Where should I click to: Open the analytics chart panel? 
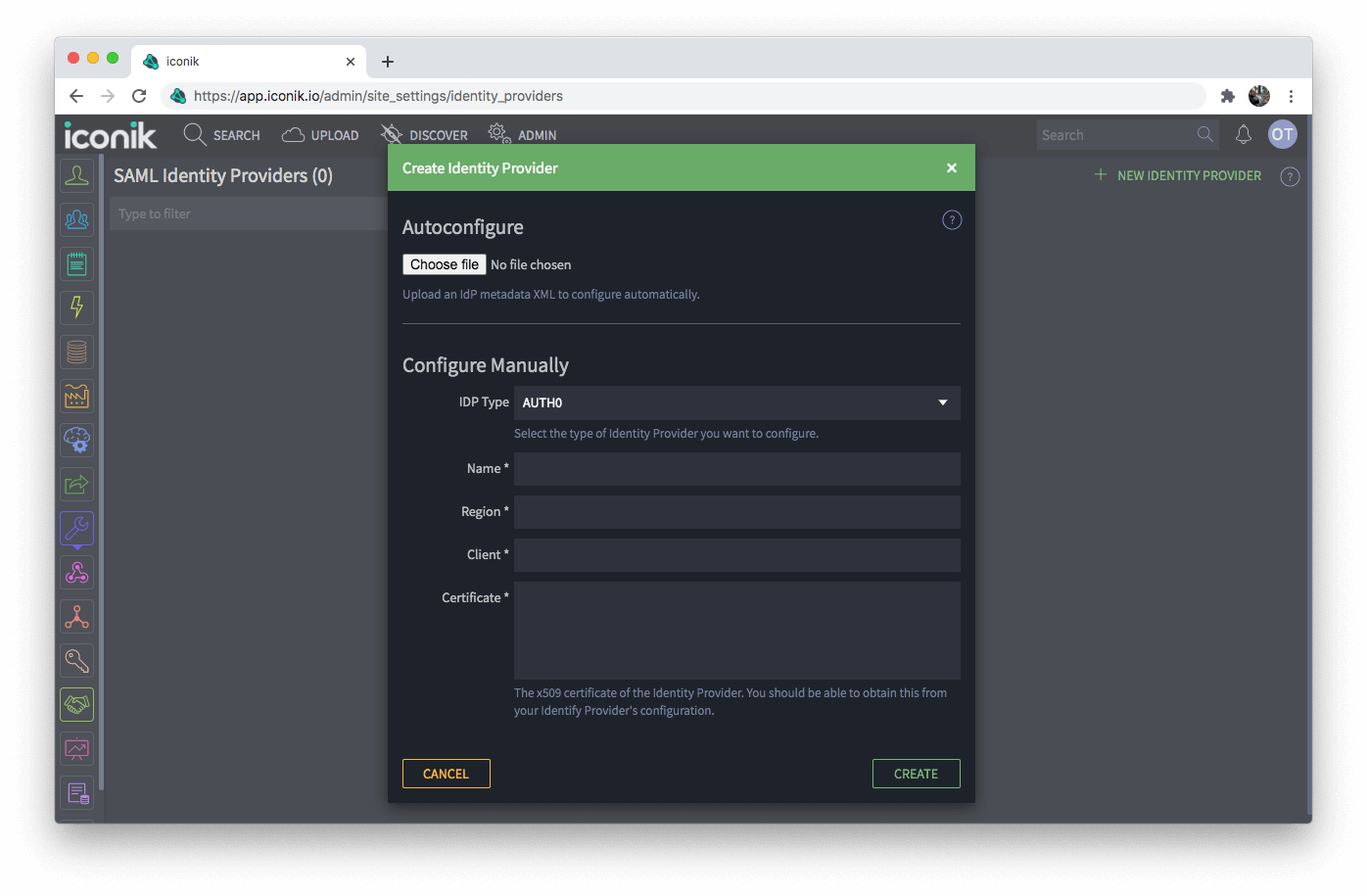point(76,748)
